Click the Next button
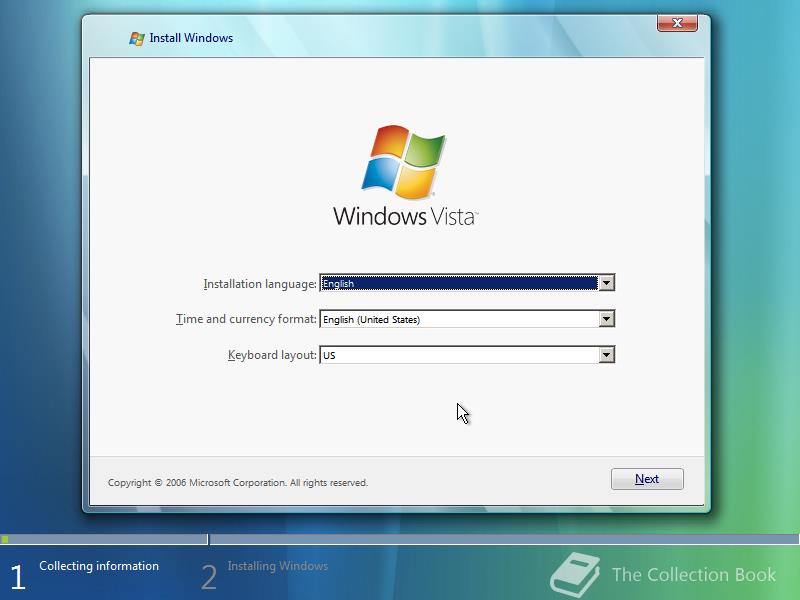800x600 pixels. (x=647, y=479)
